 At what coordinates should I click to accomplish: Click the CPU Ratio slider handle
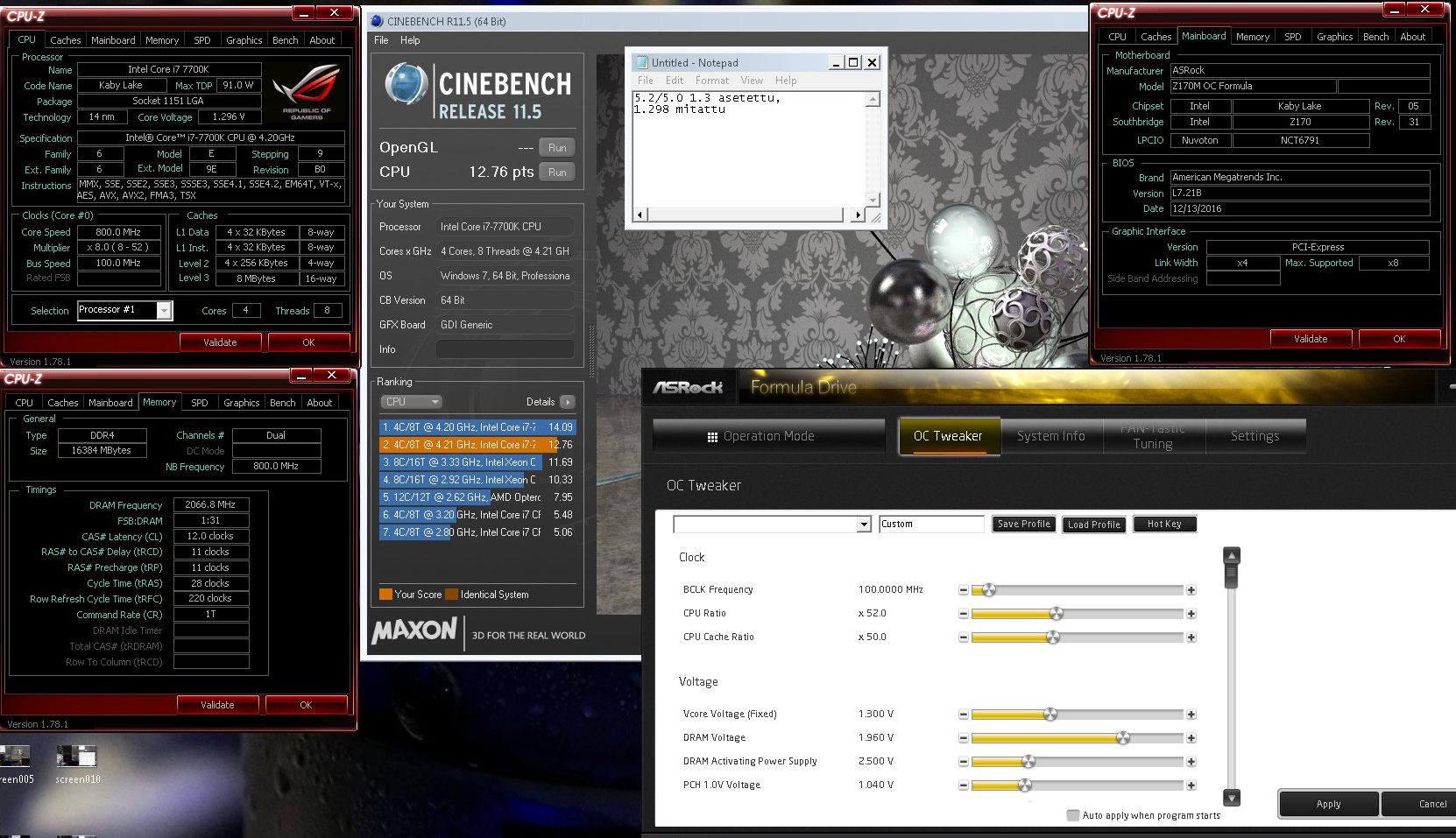(1057, 614)
